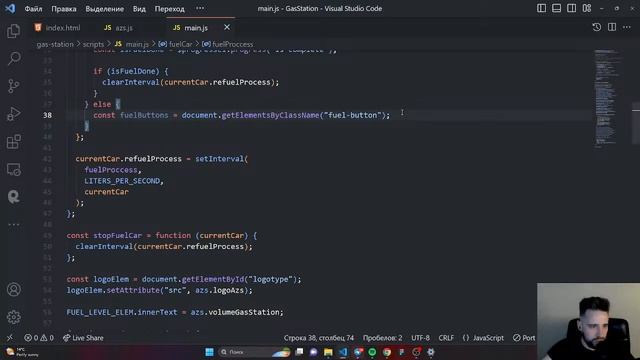Open the Переход menu
Image resolution: width=640 pixels, height=360 pixels.
pyautogui.click(x=169, y=9)
